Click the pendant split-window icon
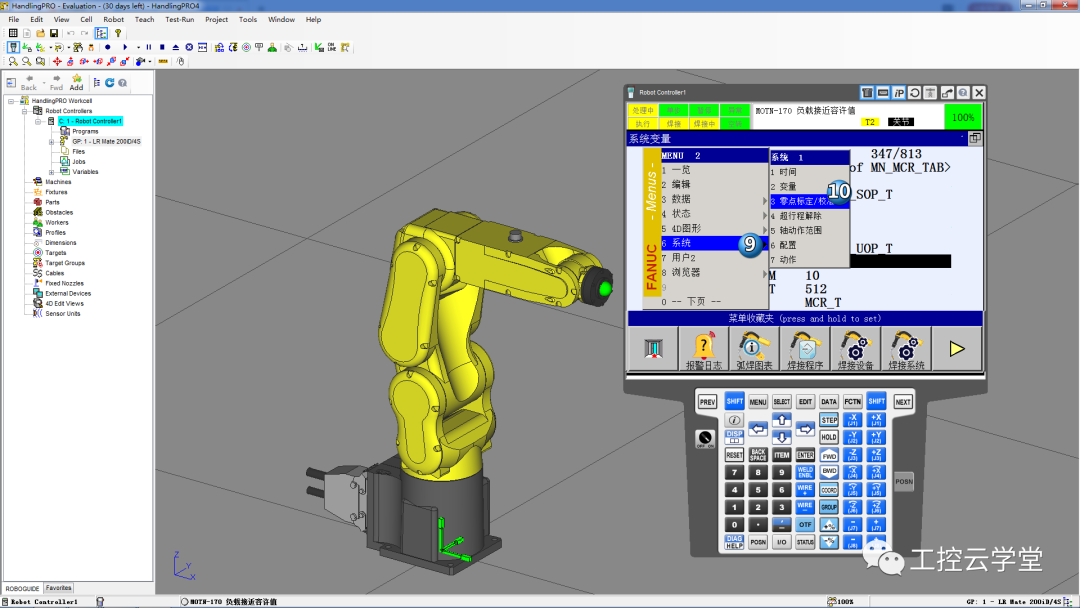Image resolution: width=1080 pixels, height=608 pixels. click(x=975, y=138)
